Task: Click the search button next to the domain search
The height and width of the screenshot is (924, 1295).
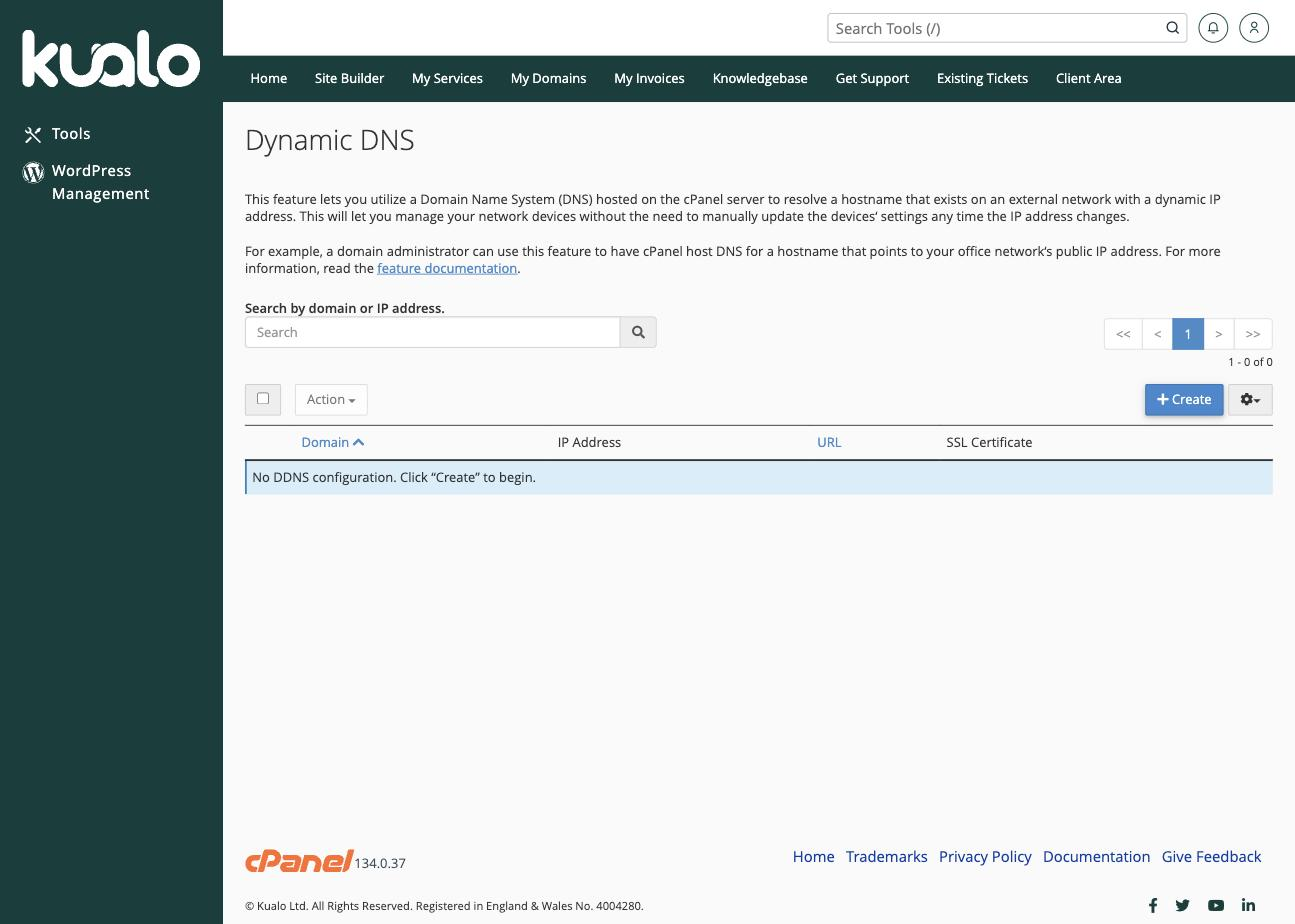Action: click(638, 332)
